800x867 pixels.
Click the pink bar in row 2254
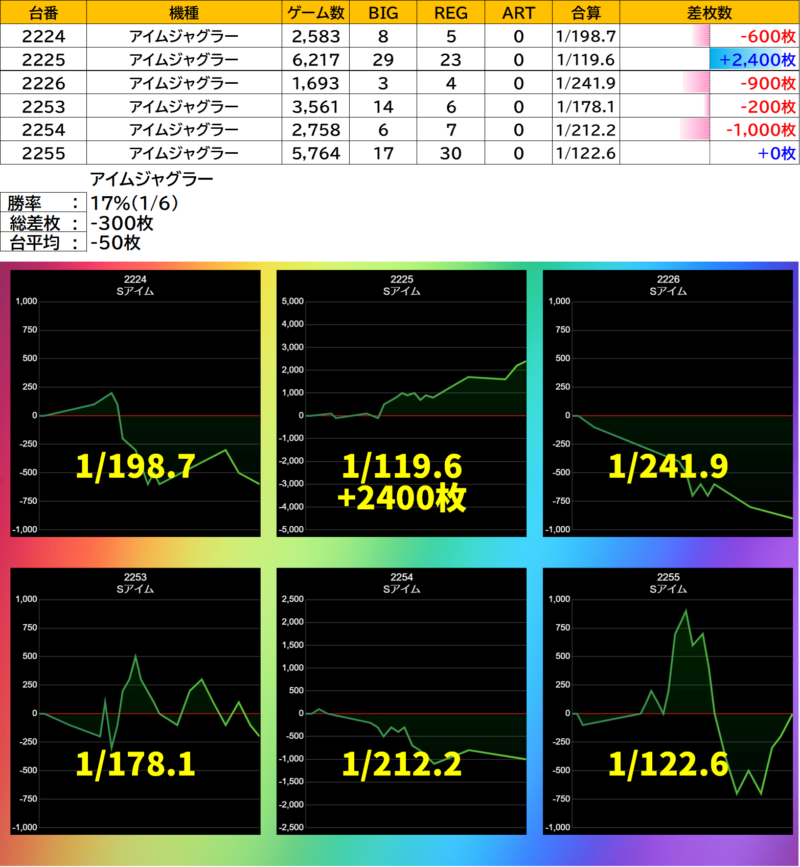click(x=695, y=129)
